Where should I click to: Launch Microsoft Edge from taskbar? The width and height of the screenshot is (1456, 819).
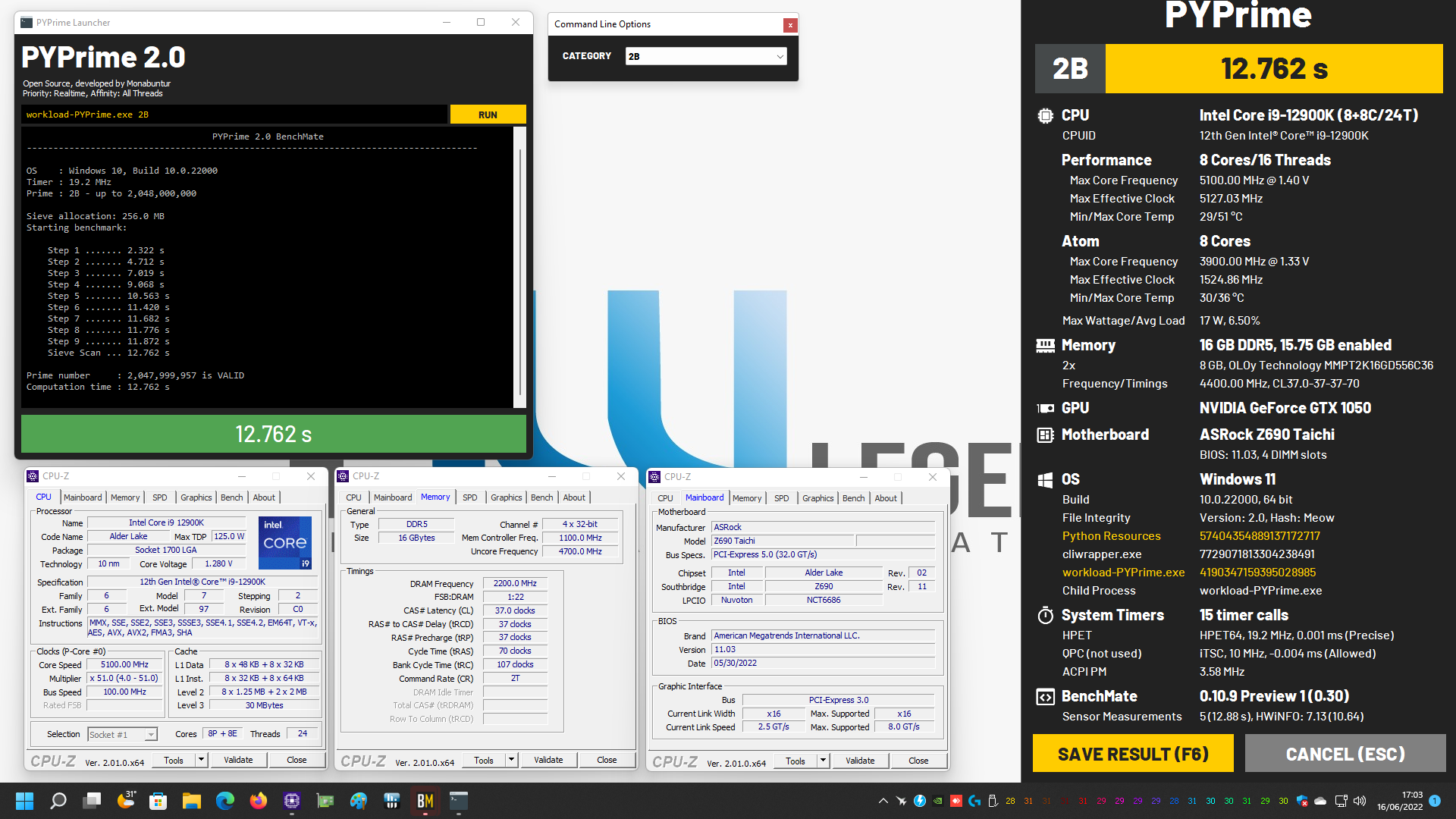225,801
